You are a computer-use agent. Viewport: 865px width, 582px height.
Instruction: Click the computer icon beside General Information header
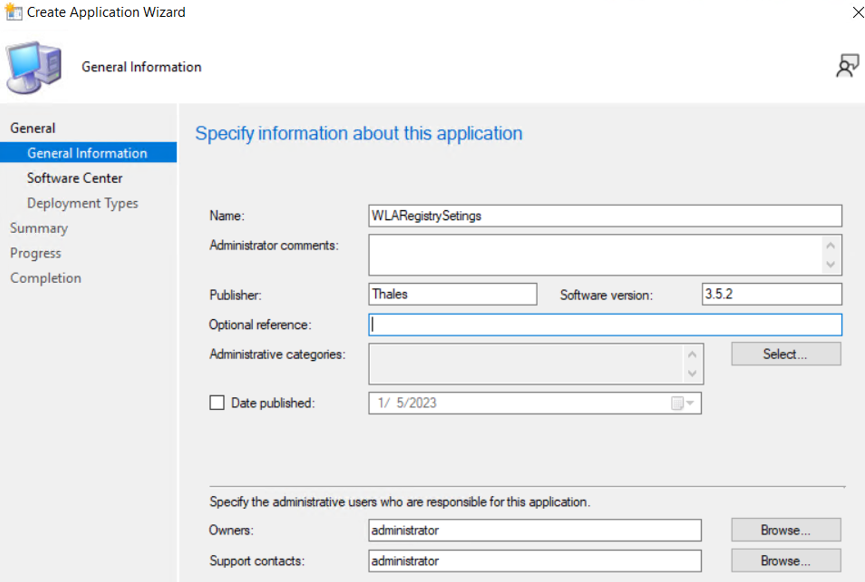coord(34,67)
